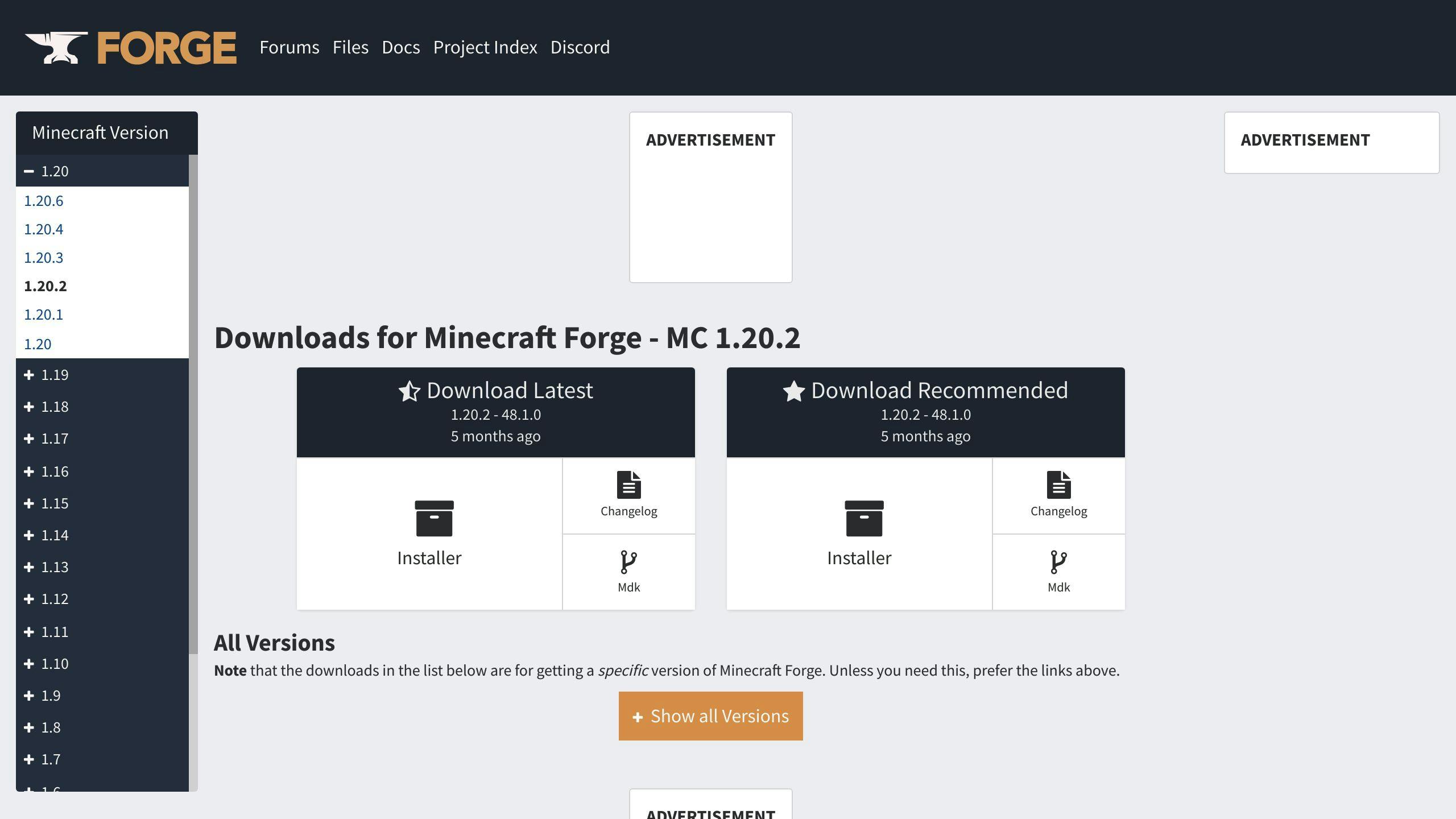Click Show all Versions button
The image size is (1456, 819).
[710, 716]
